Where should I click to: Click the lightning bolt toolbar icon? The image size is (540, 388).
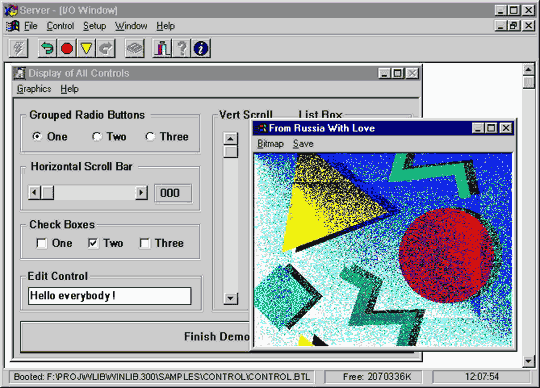click(x=18, y=48)
